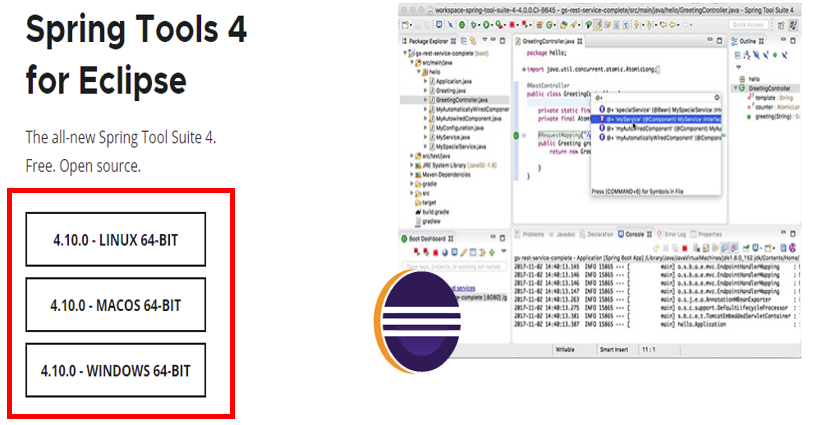This screenshot has height=425, width=817.
Task: Collapse the gs-rest-service-complete project node
Action: coord(405,53)
